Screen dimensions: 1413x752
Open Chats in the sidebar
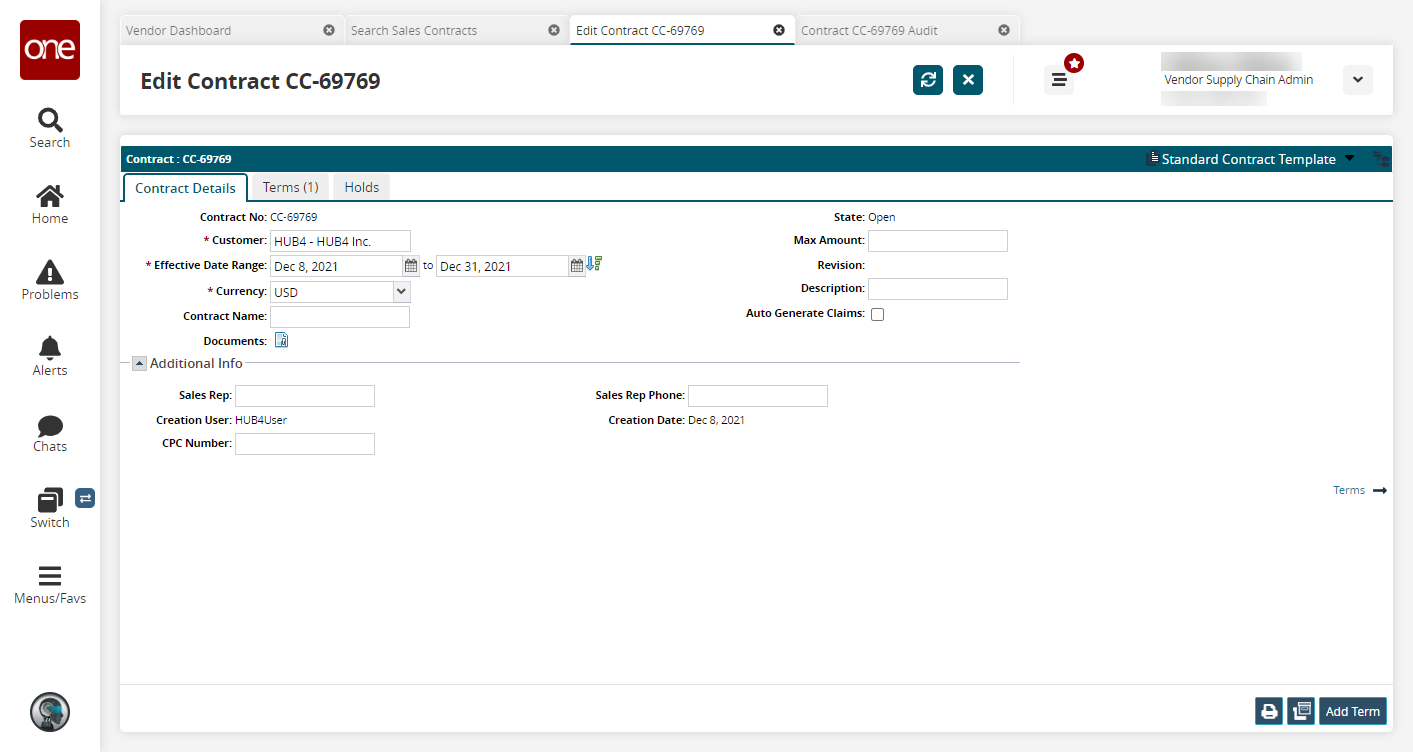50,433
